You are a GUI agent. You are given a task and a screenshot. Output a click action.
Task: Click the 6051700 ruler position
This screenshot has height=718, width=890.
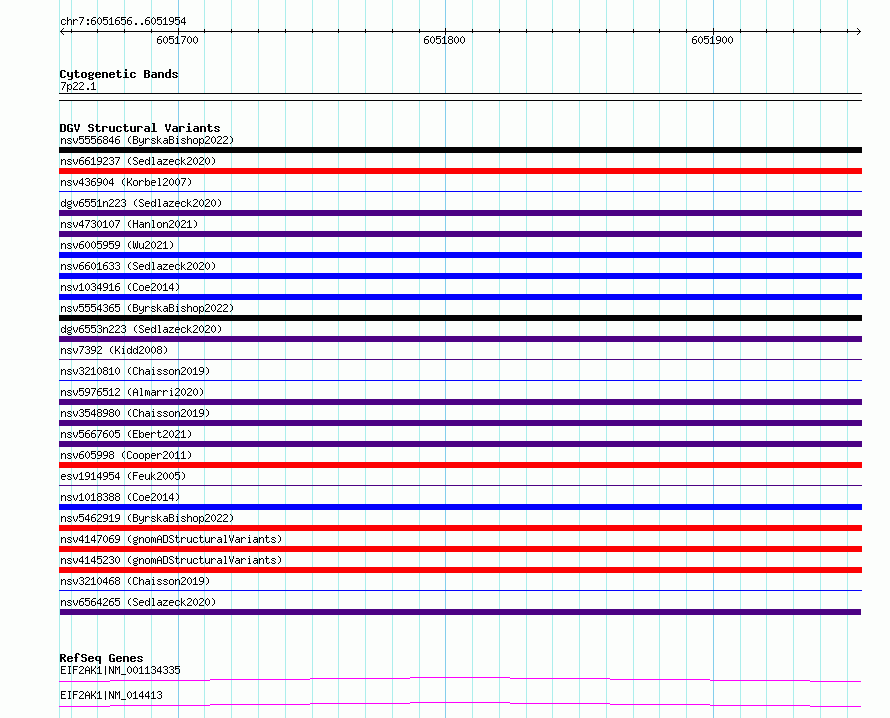178,40
